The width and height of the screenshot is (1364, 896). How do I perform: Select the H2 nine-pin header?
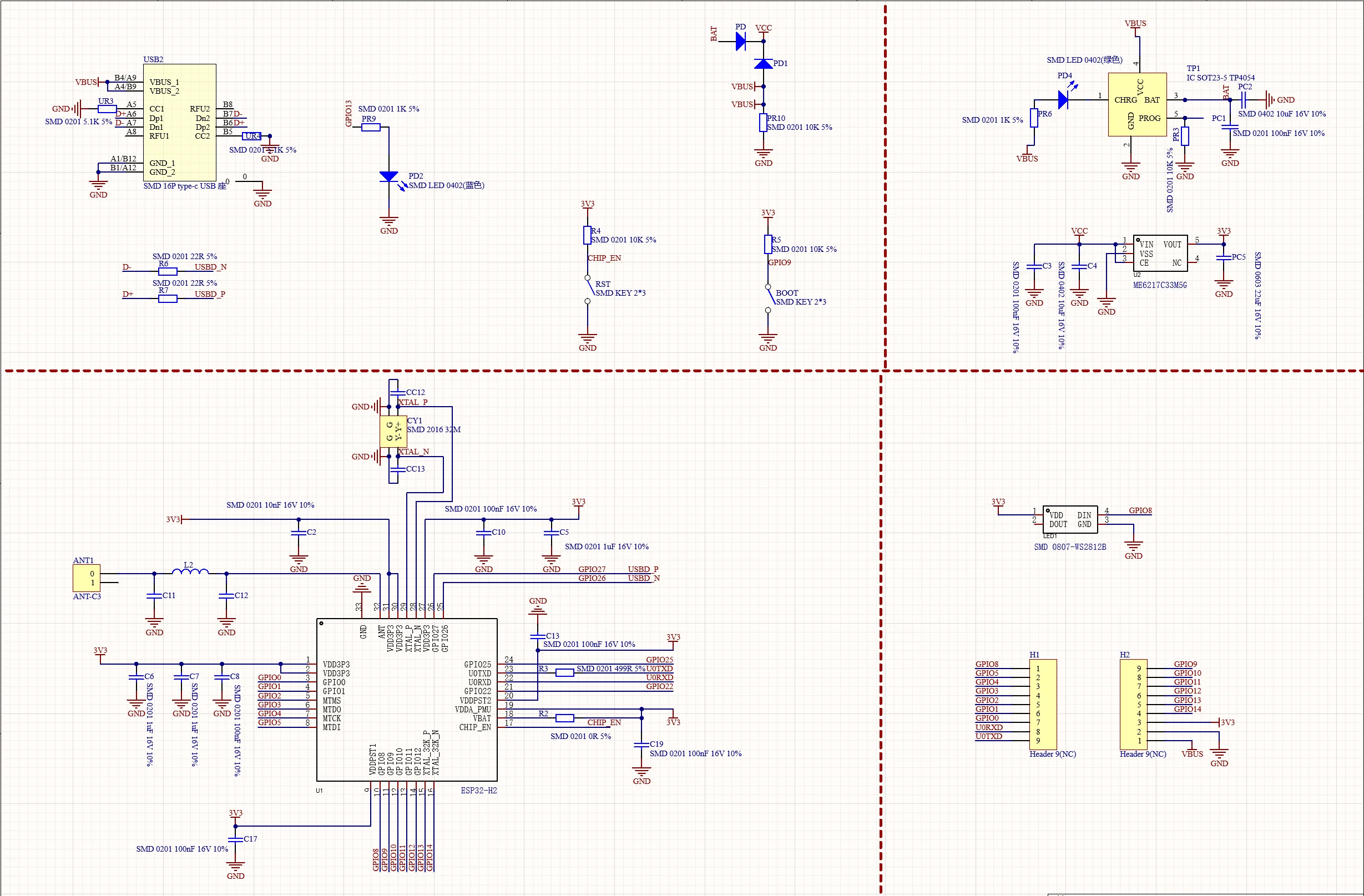point(1134,704)
